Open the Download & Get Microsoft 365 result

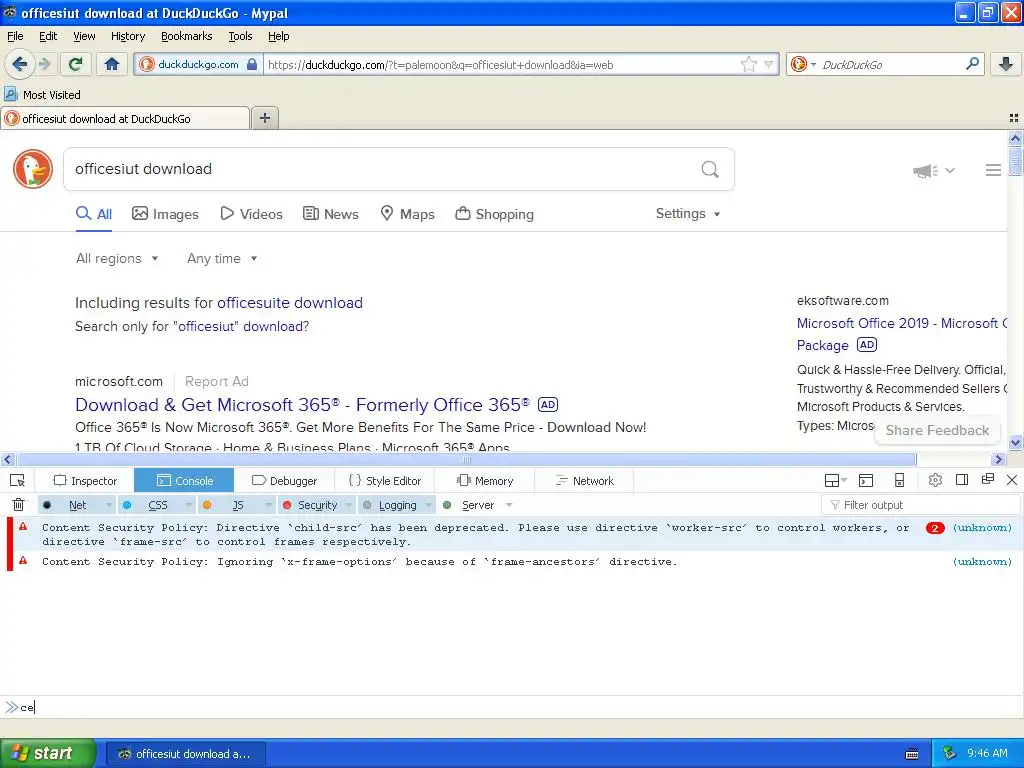pyautogui.click(x=302, y=405)
